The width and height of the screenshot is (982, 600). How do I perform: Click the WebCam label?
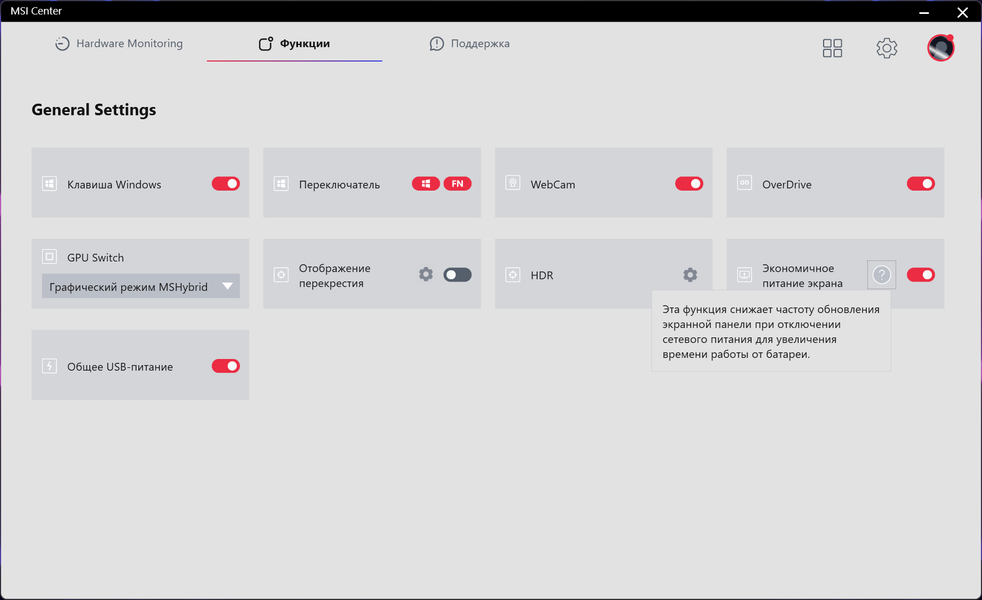552,184
